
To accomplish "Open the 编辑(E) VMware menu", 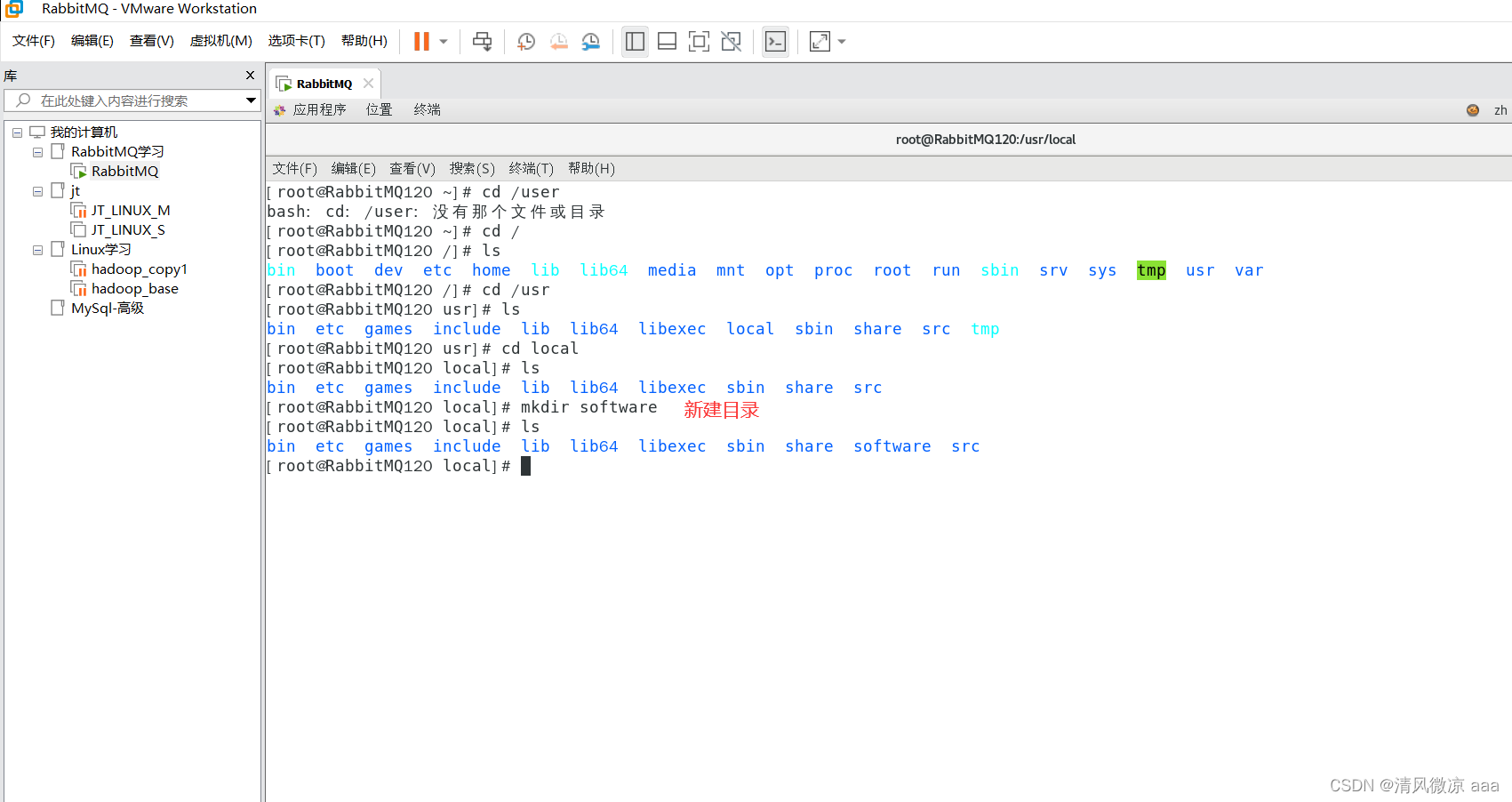I will [x=92, y=41].
